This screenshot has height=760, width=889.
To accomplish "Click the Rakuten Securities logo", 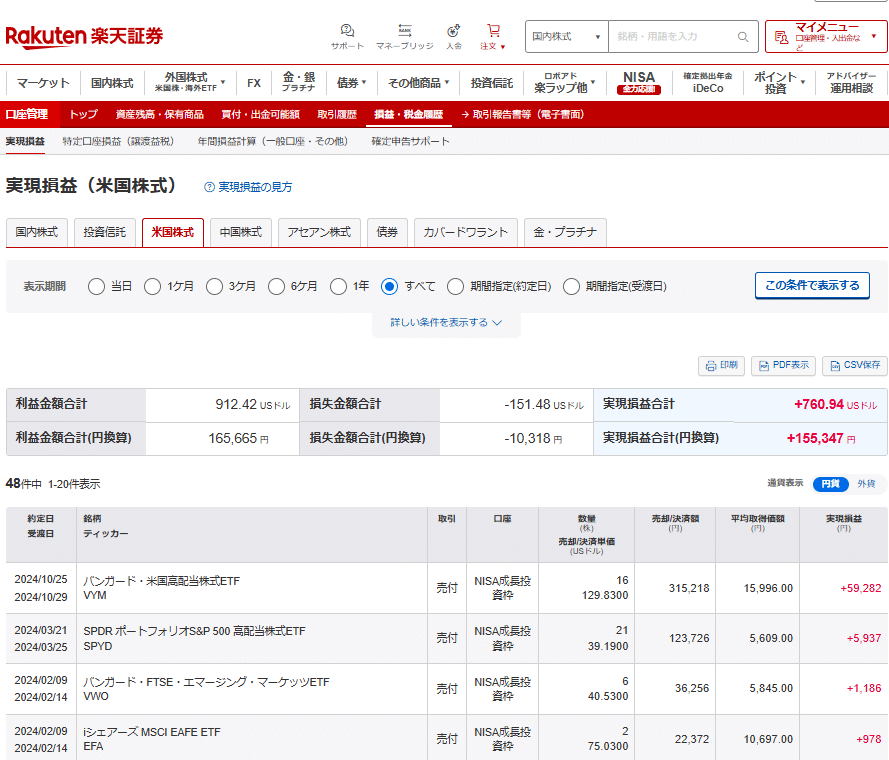I will pyautogui.click(x=84, y=36).
